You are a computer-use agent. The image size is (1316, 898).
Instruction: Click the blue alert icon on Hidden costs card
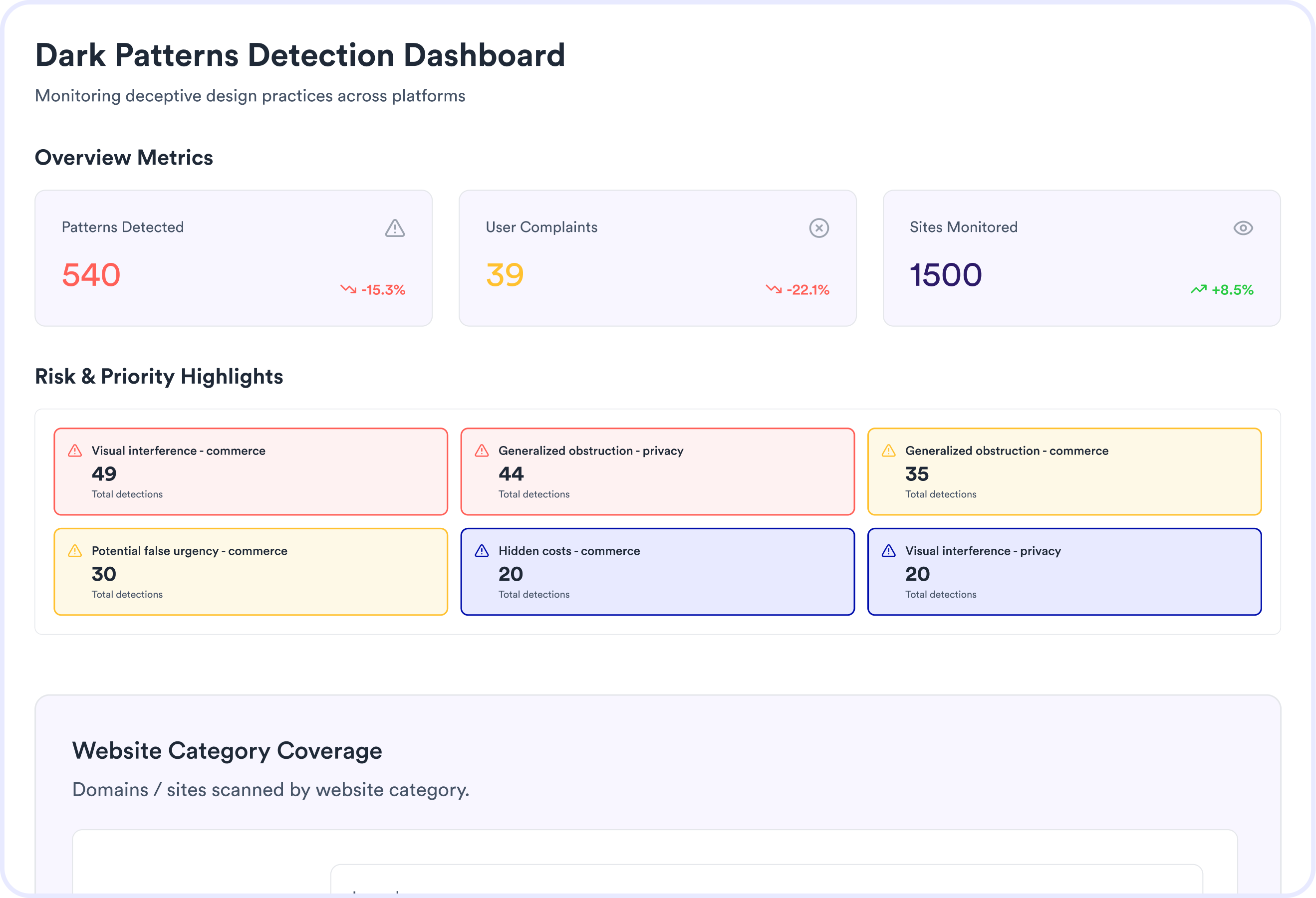coord(481,551)
